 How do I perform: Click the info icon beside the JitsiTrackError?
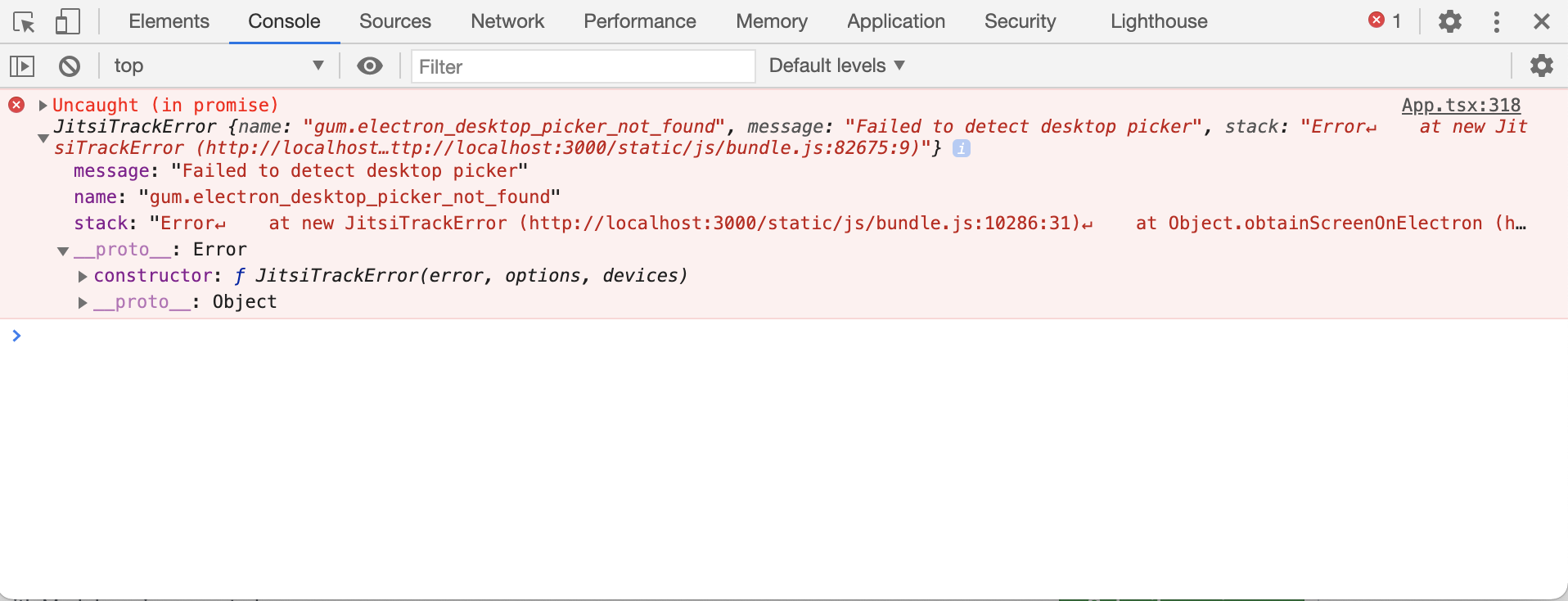(962, 148)
